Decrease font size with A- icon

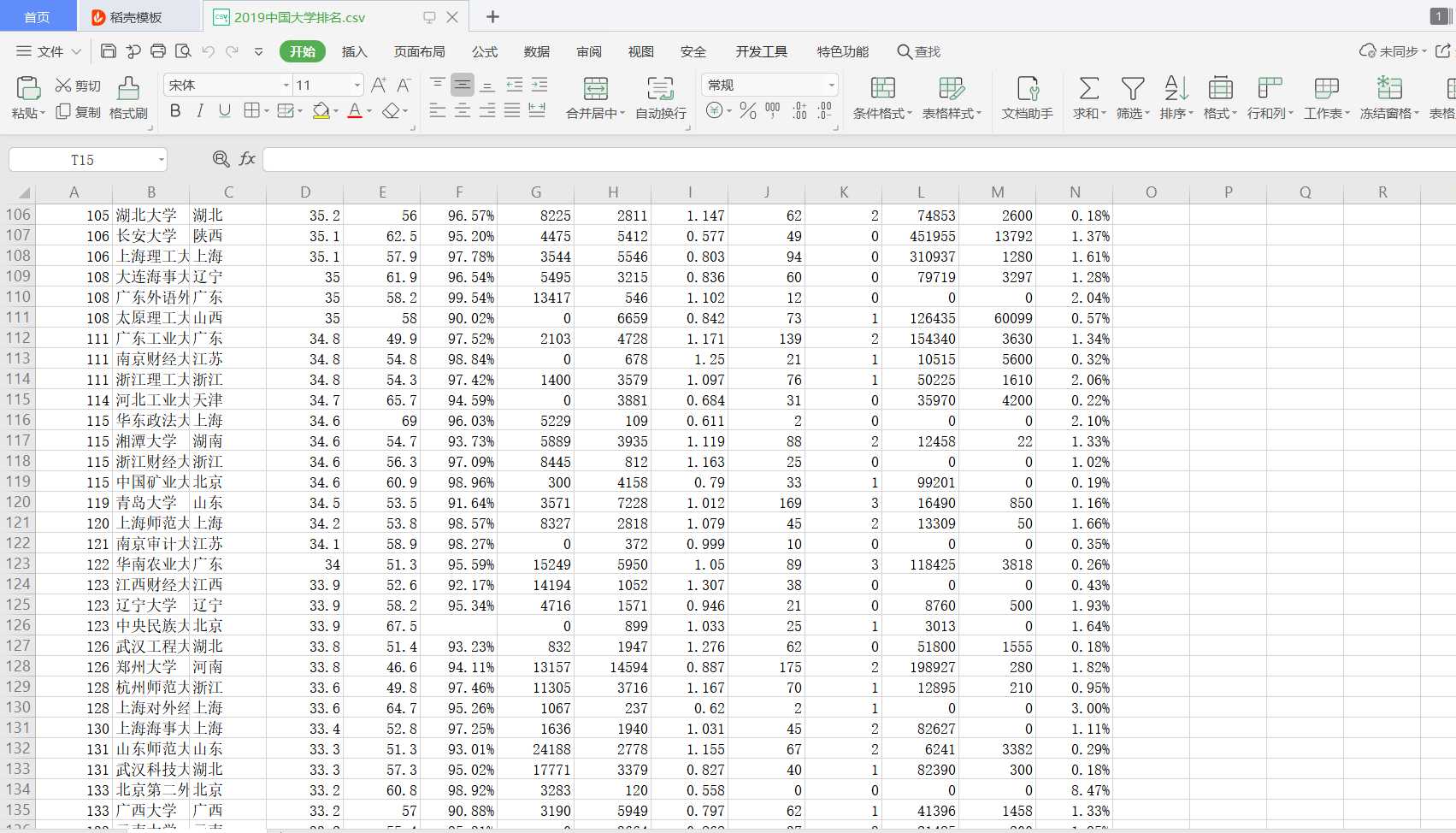[404, 85]
